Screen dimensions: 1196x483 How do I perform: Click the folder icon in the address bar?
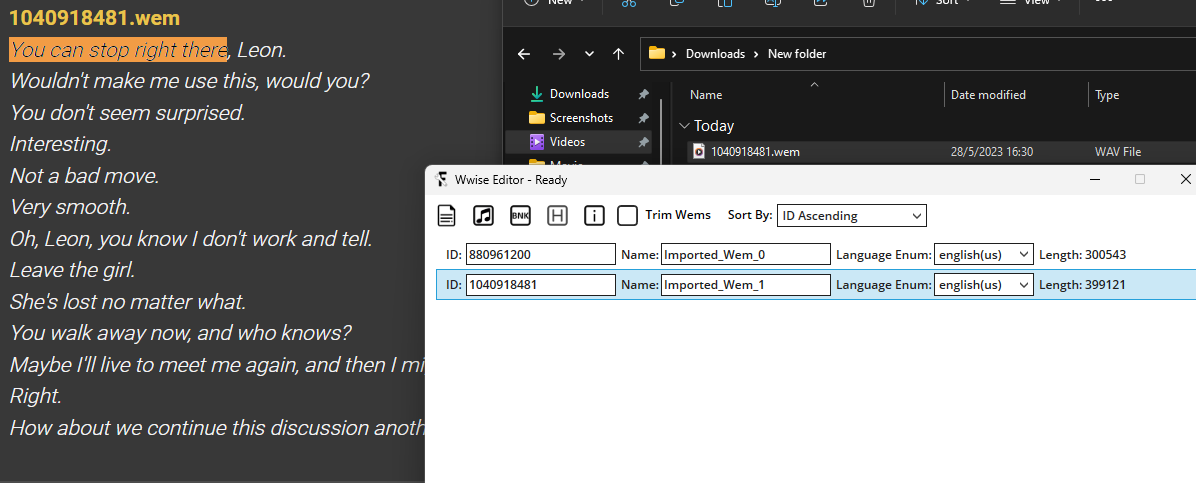pyautogui.click(x=656, y=53)
